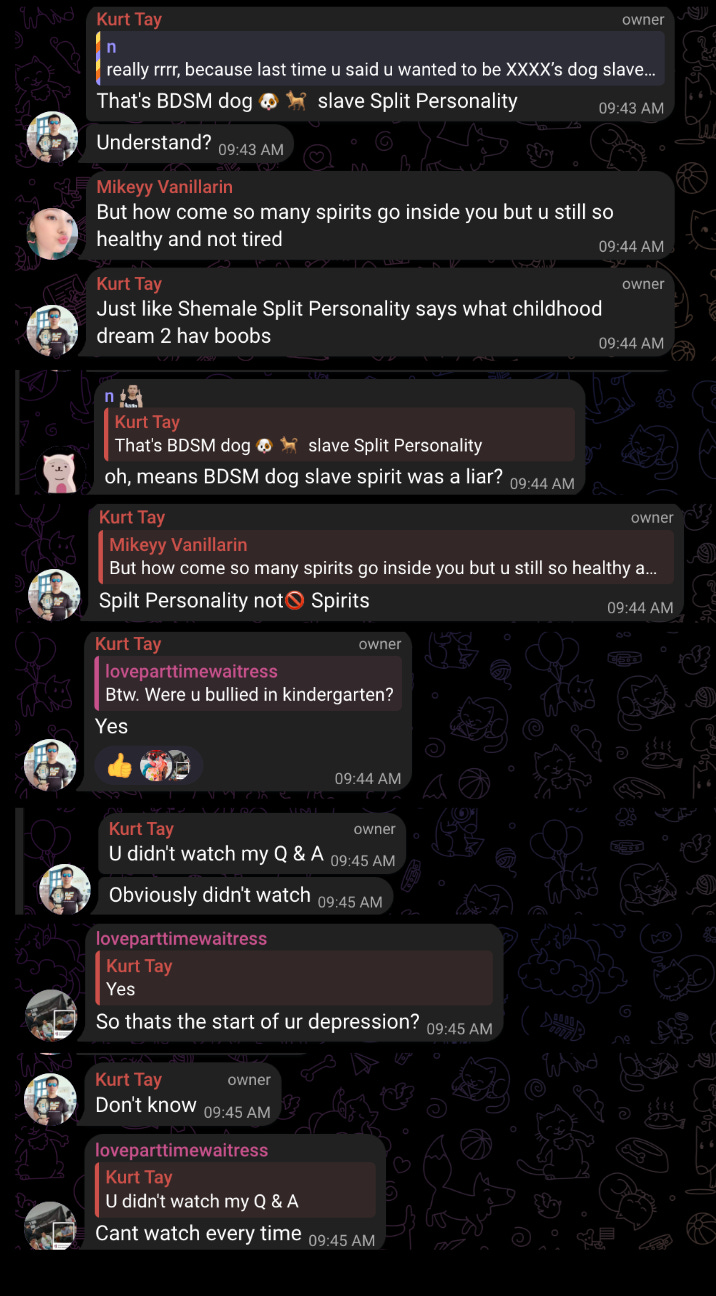Select the "Just like Shemale Split Personality" message

380,312
